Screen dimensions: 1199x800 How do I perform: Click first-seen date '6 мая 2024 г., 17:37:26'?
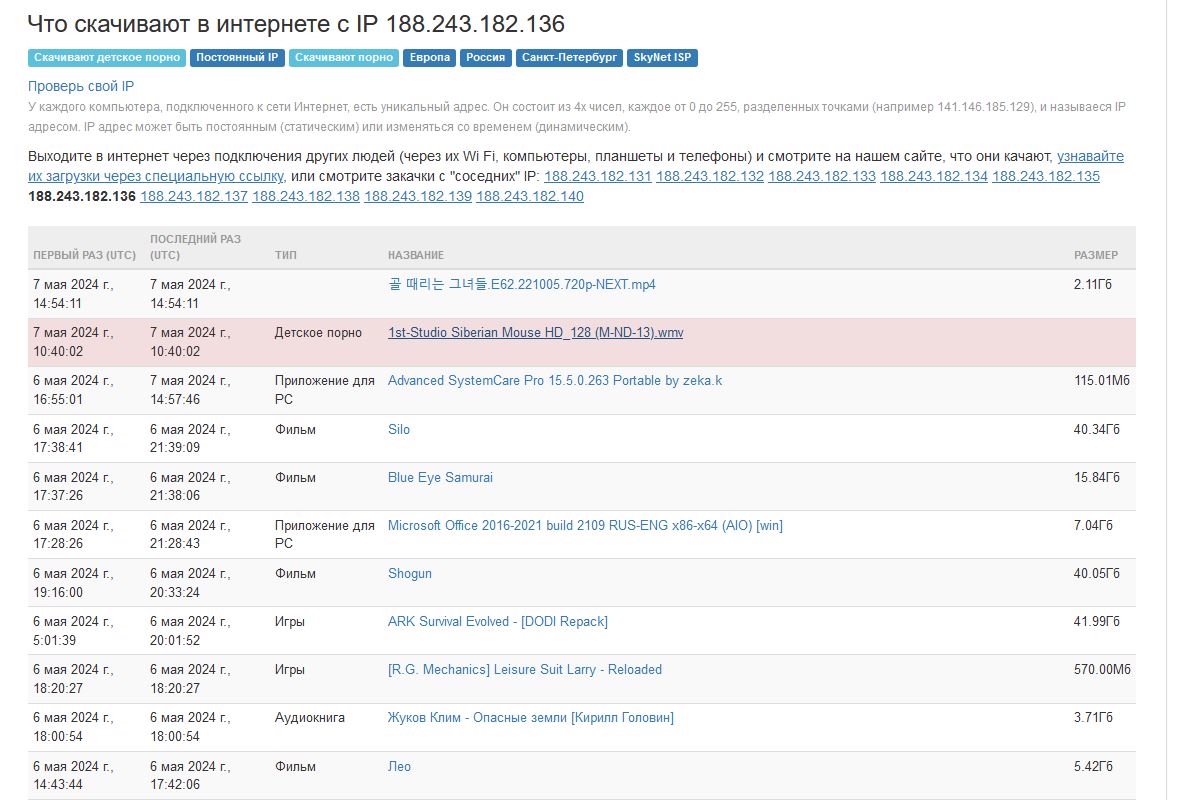73,486
